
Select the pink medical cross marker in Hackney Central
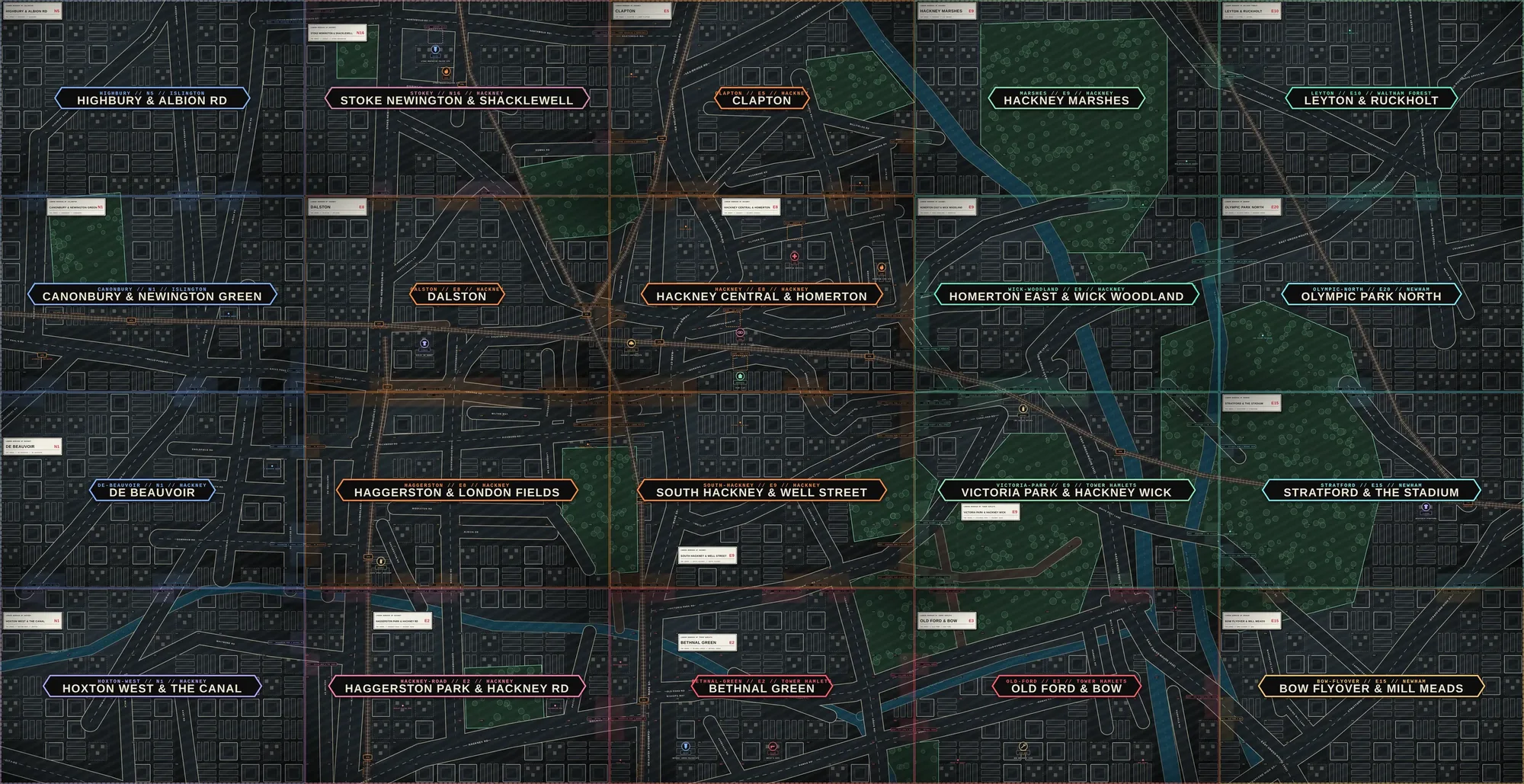point(795,257)
